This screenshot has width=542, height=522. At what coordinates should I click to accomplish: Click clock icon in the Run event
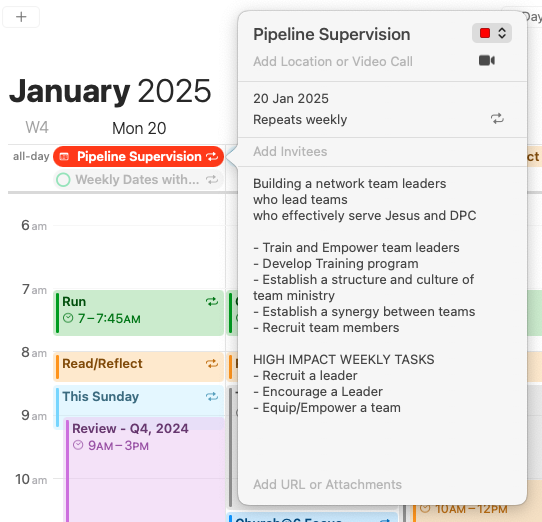[68, 318]
